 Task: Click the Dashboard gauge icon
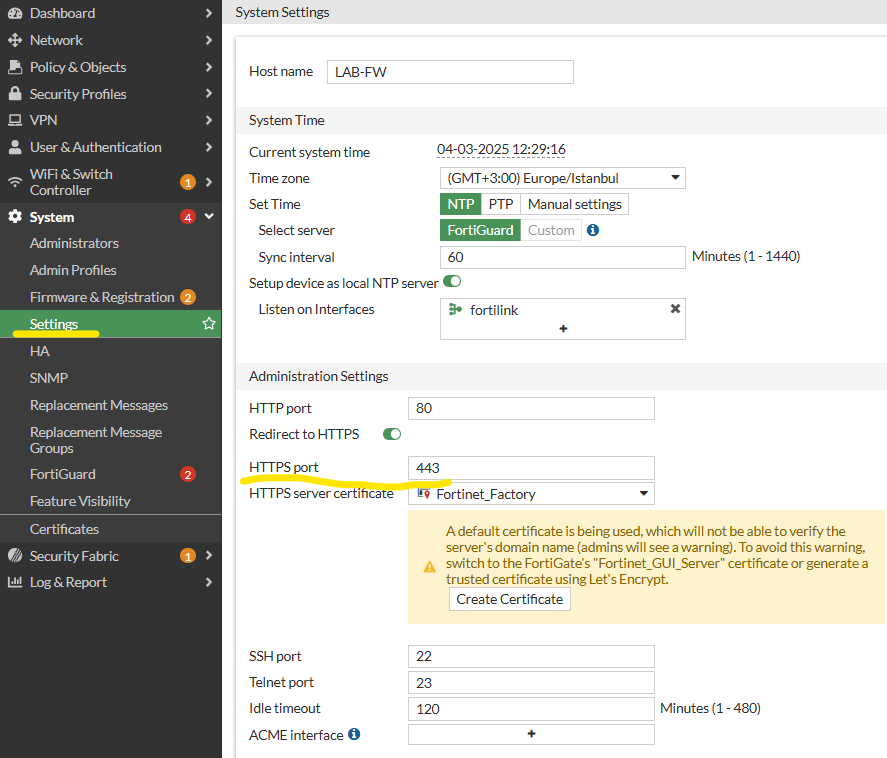click(15, 13)
